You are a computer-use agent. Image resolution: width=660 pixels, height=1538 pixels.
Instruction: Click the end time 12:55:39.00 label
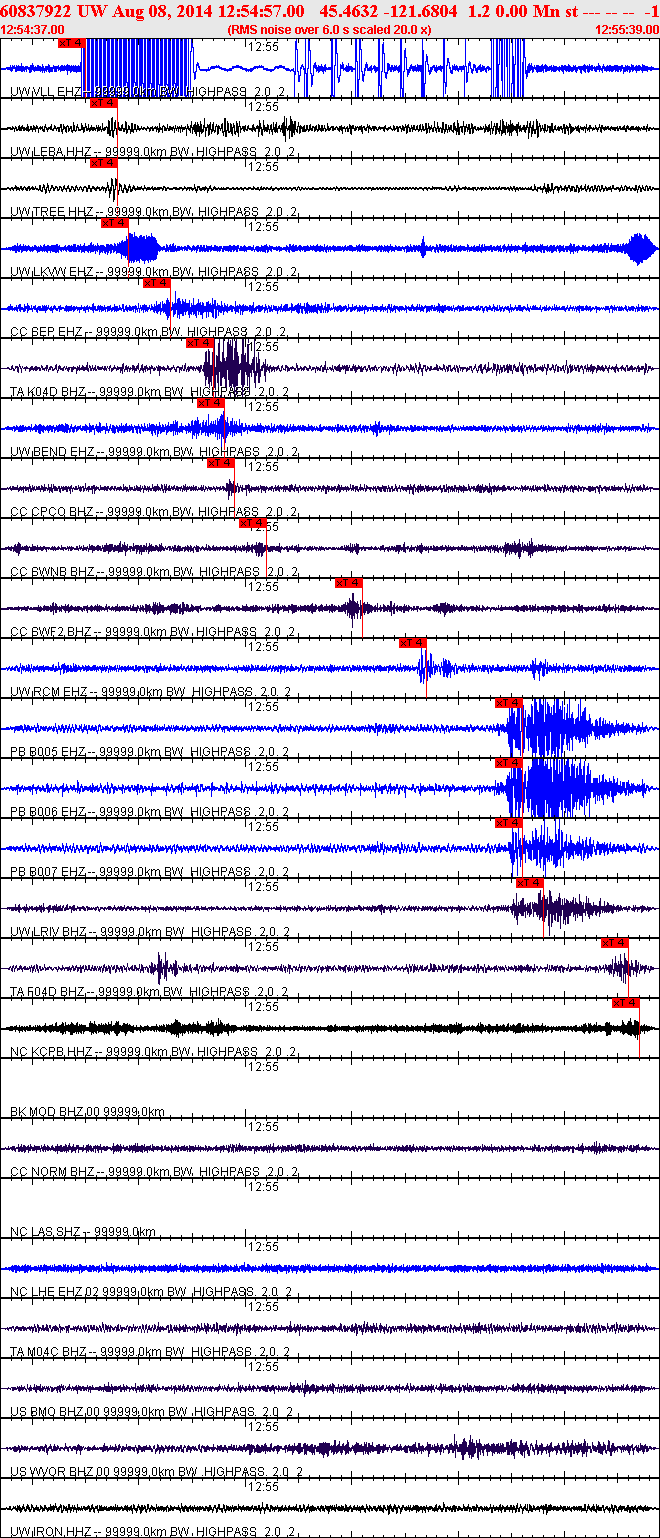click(x=627, y=30)
